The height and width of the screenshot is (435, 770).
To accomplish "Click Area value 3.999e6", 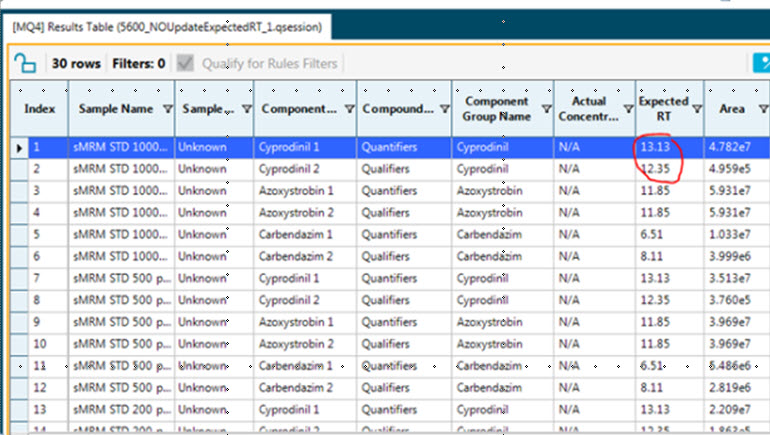I will [730, 256].
